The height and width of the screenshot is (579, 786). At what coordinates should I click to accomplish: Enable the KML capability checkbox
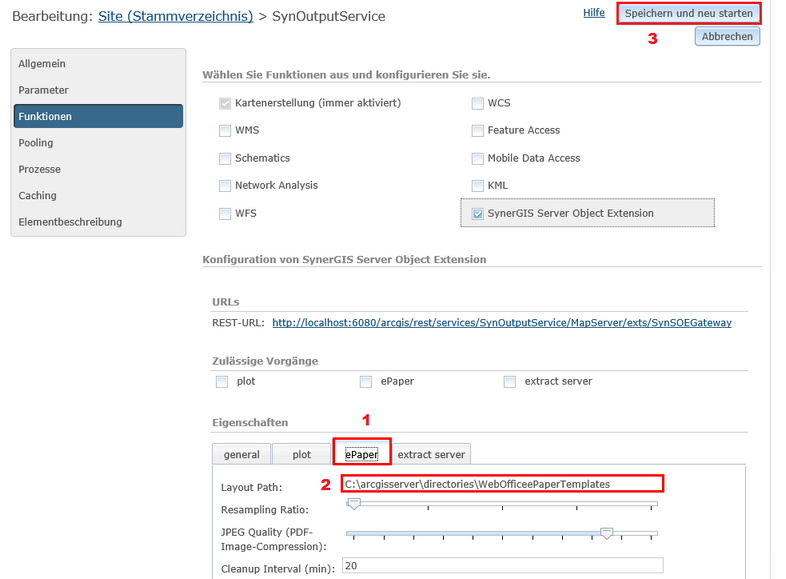[477, 185]
